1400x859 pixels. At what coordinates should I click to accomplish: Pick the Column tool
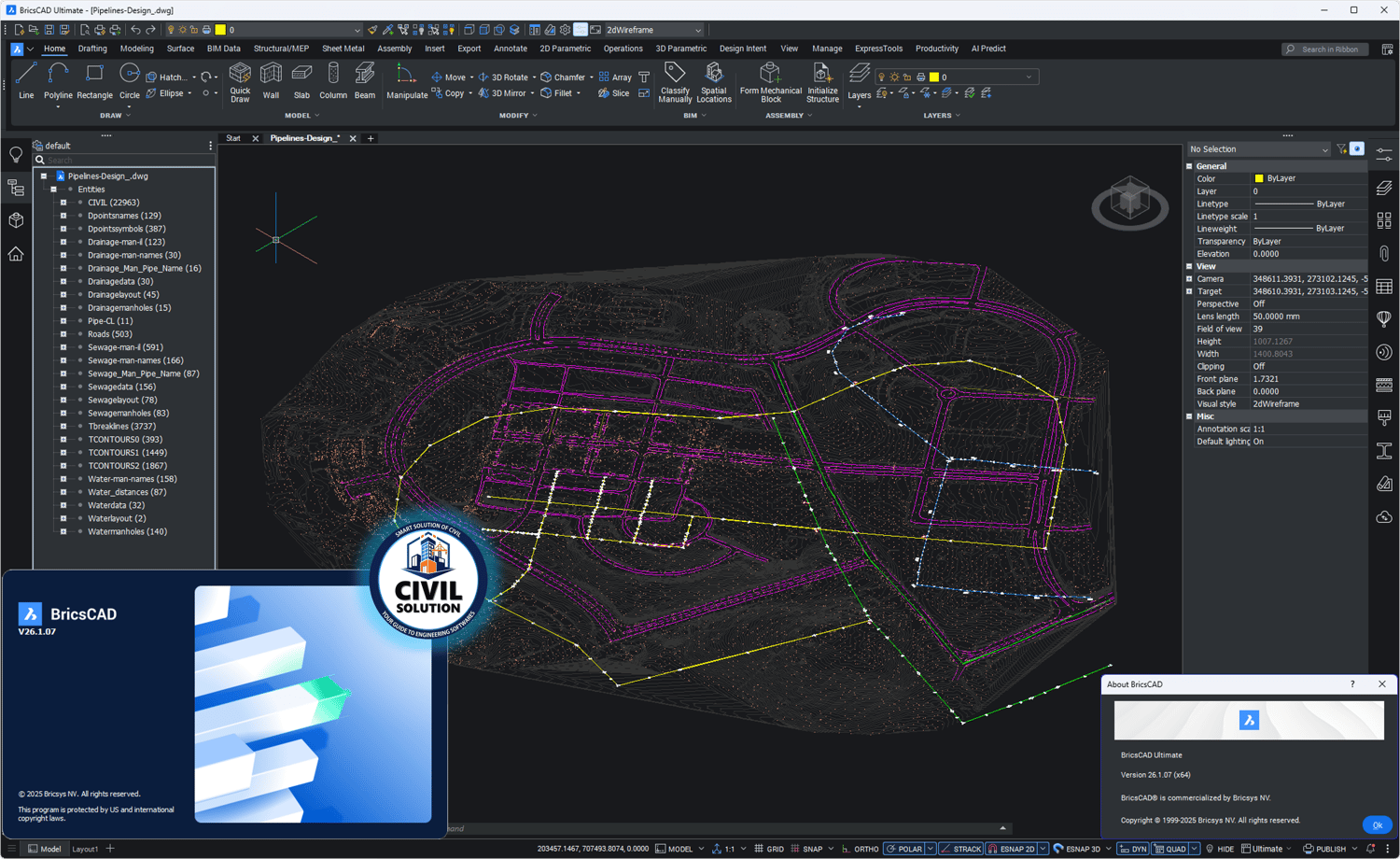click(333, 80)
